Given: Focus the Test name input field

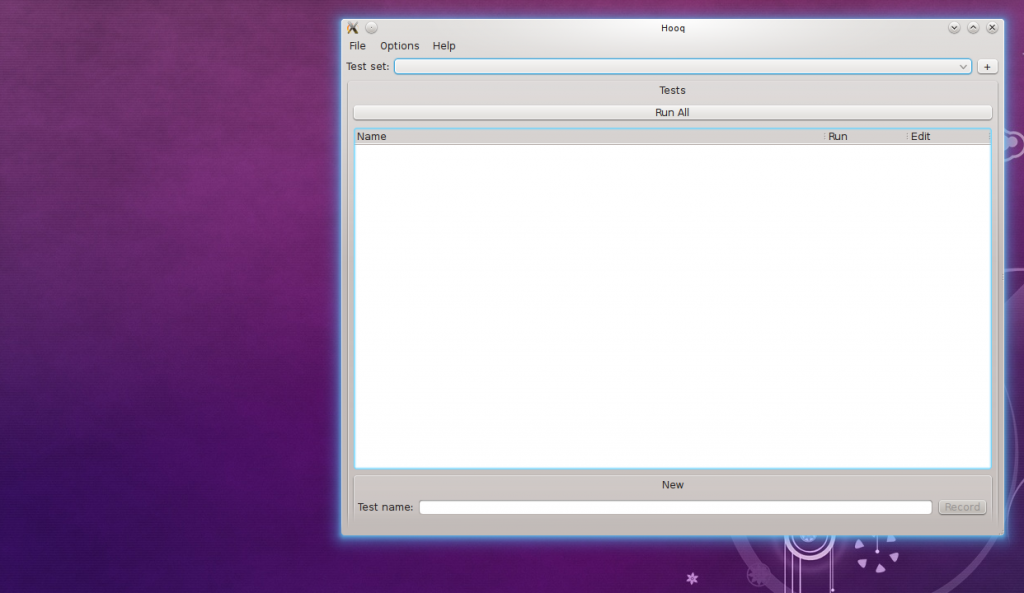Looking at the screenshot, I should 675,508.
